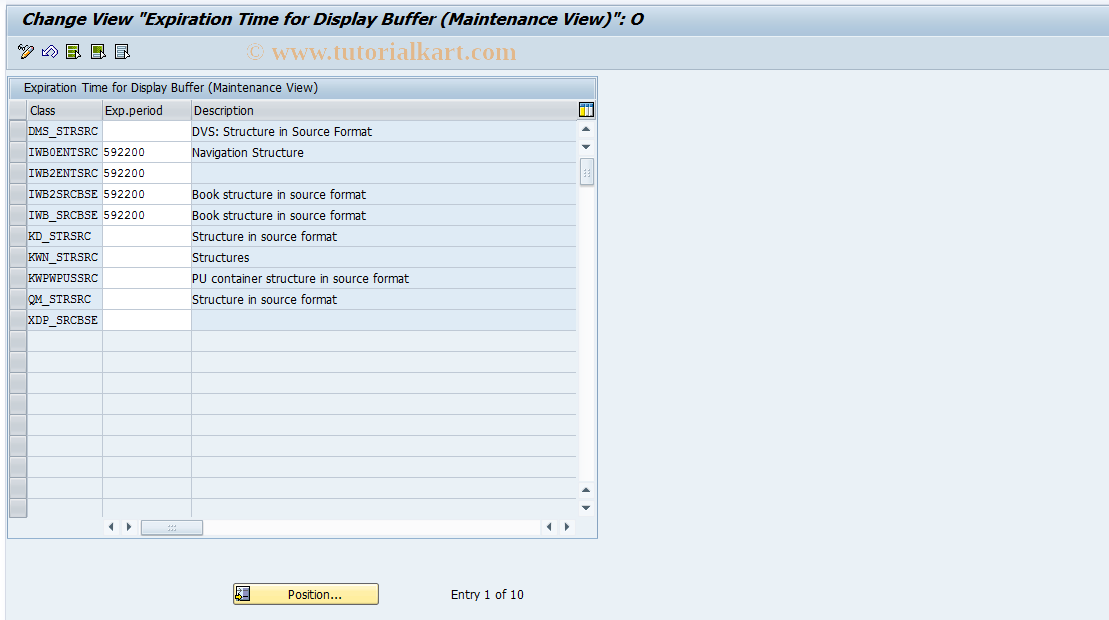The height and width of the screenshot is (620, 1109).
Task: Click down arrow below top scrollbar arrow
Action: 586,147
